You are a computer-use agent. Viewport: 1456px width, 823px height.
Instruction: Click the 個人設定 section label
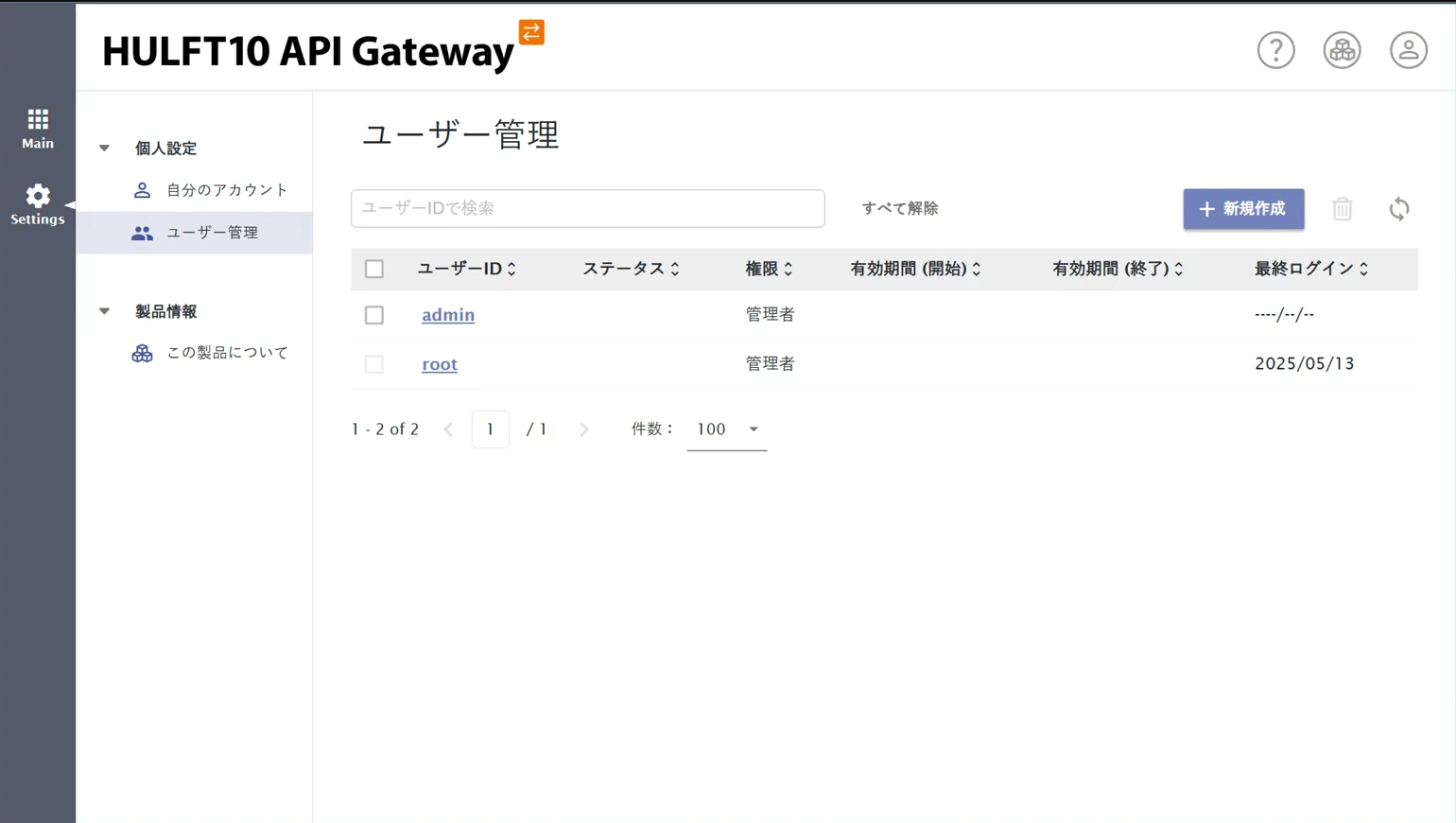165,149
